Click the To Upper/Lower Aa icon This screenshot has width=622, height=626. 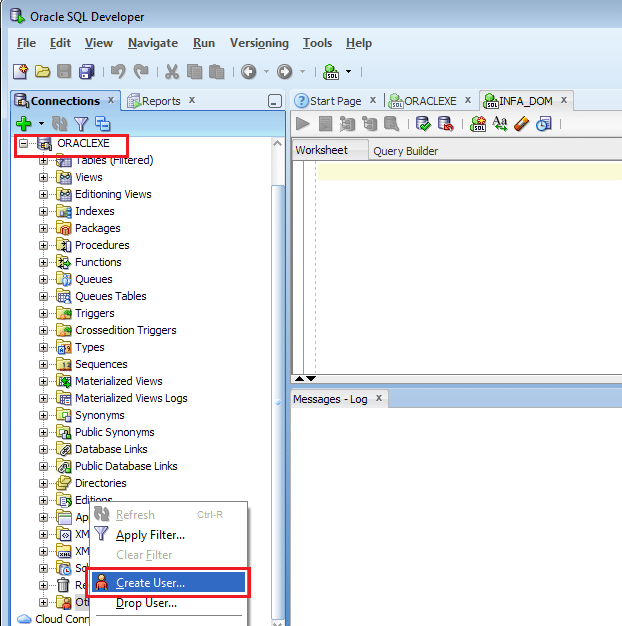pos(500,124)
